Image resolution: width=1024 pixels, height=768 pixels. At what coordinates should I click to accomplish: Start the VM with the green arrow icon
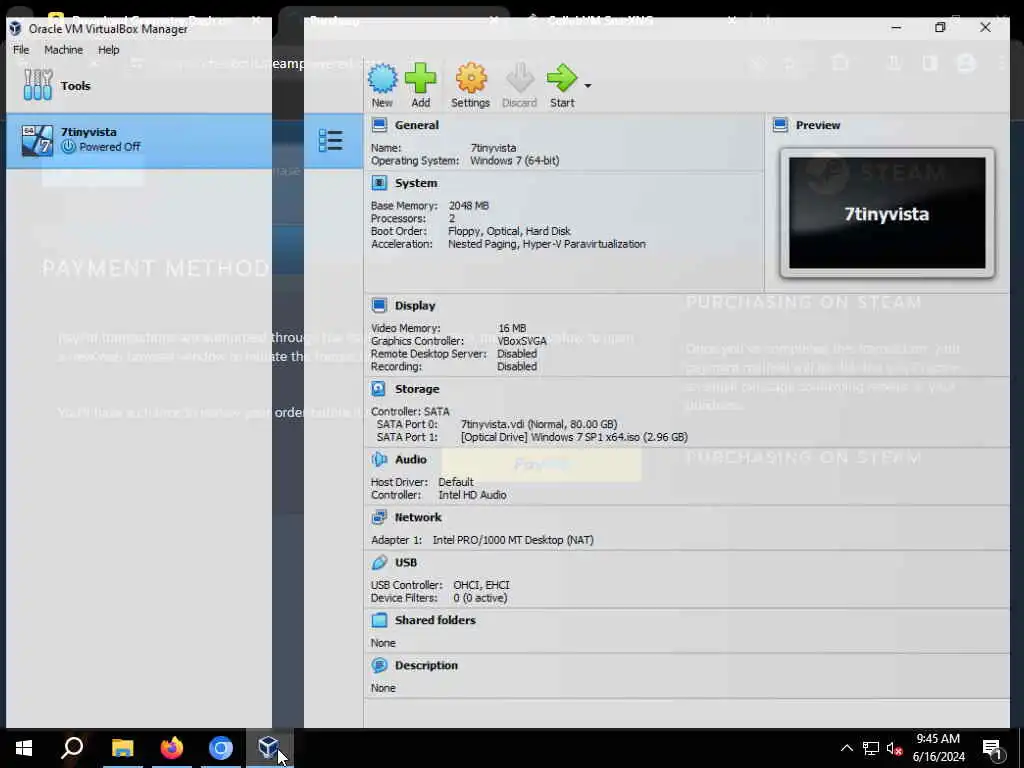coord(562,79)
